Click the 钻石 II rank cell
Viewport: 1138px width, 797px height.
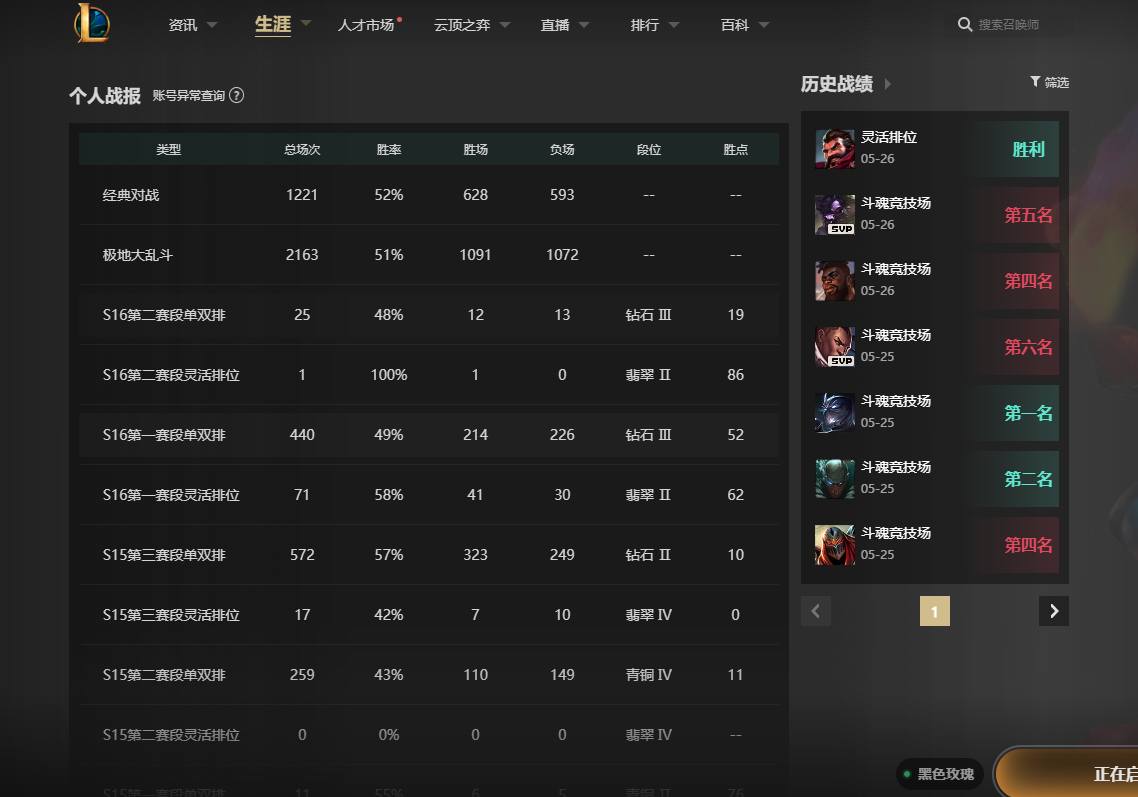648,555
